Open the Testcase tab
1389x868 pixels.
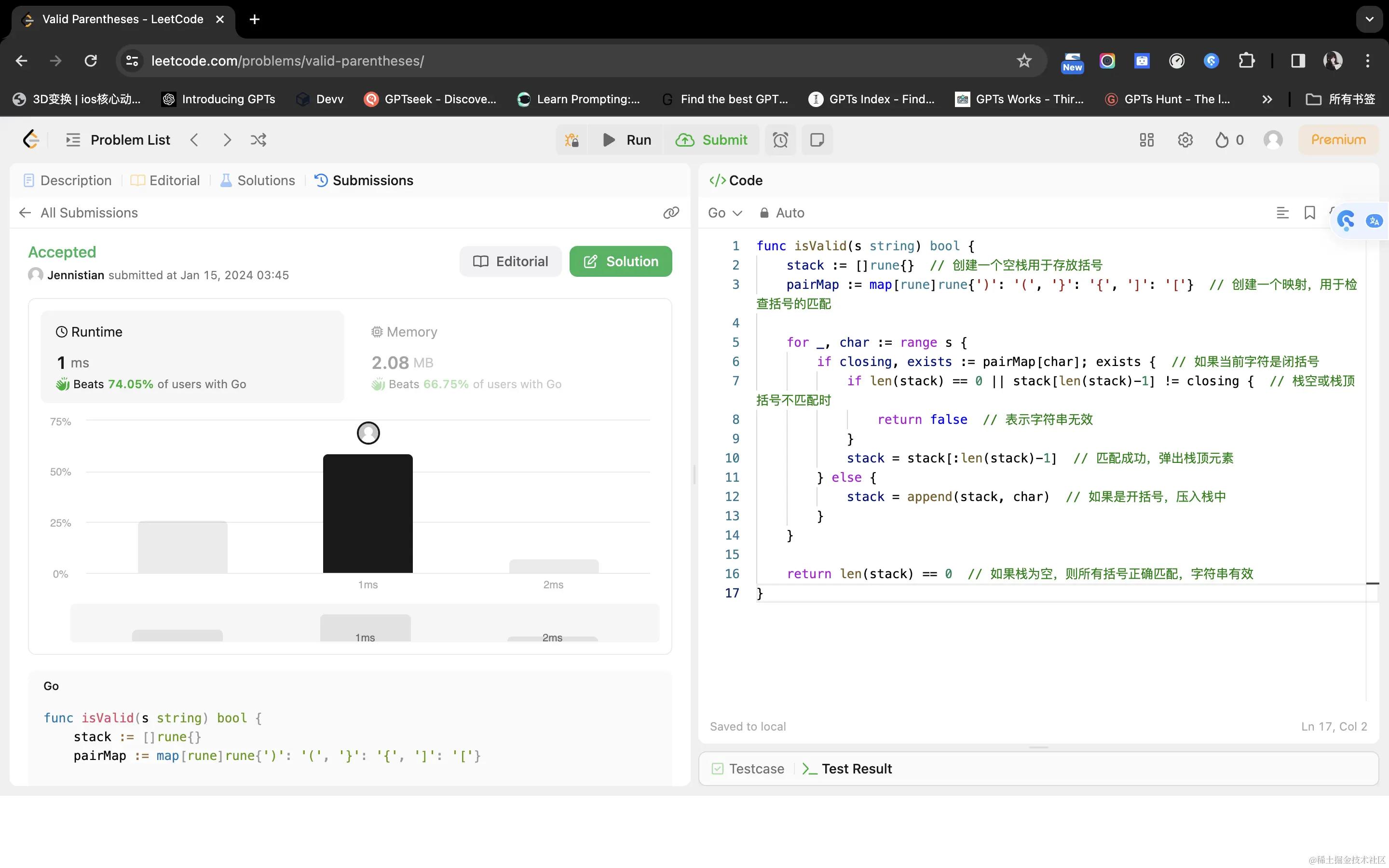tap(748, 769)
